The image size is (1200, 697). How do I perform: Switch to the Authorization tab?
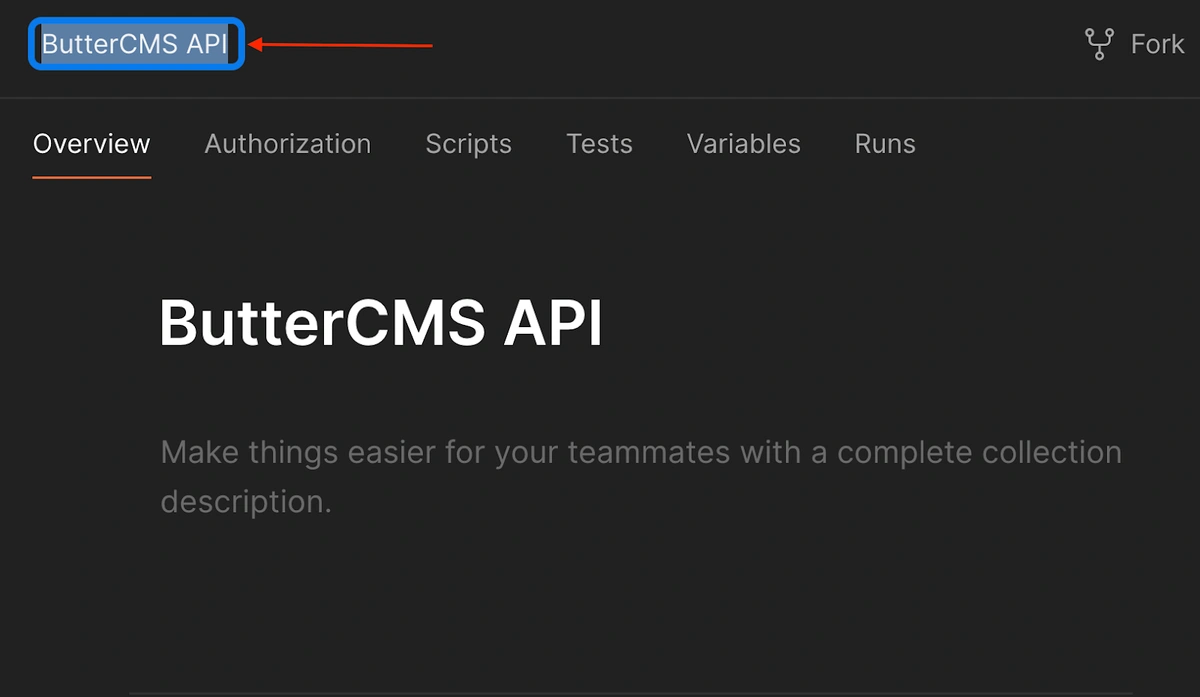pos(288,144)
